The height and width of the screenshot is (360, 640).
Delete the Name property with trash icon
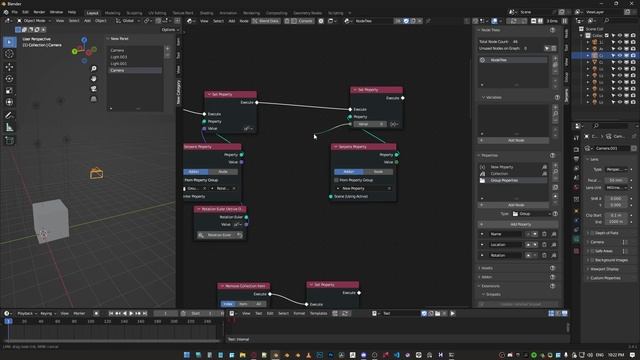(x=544, y=234)
